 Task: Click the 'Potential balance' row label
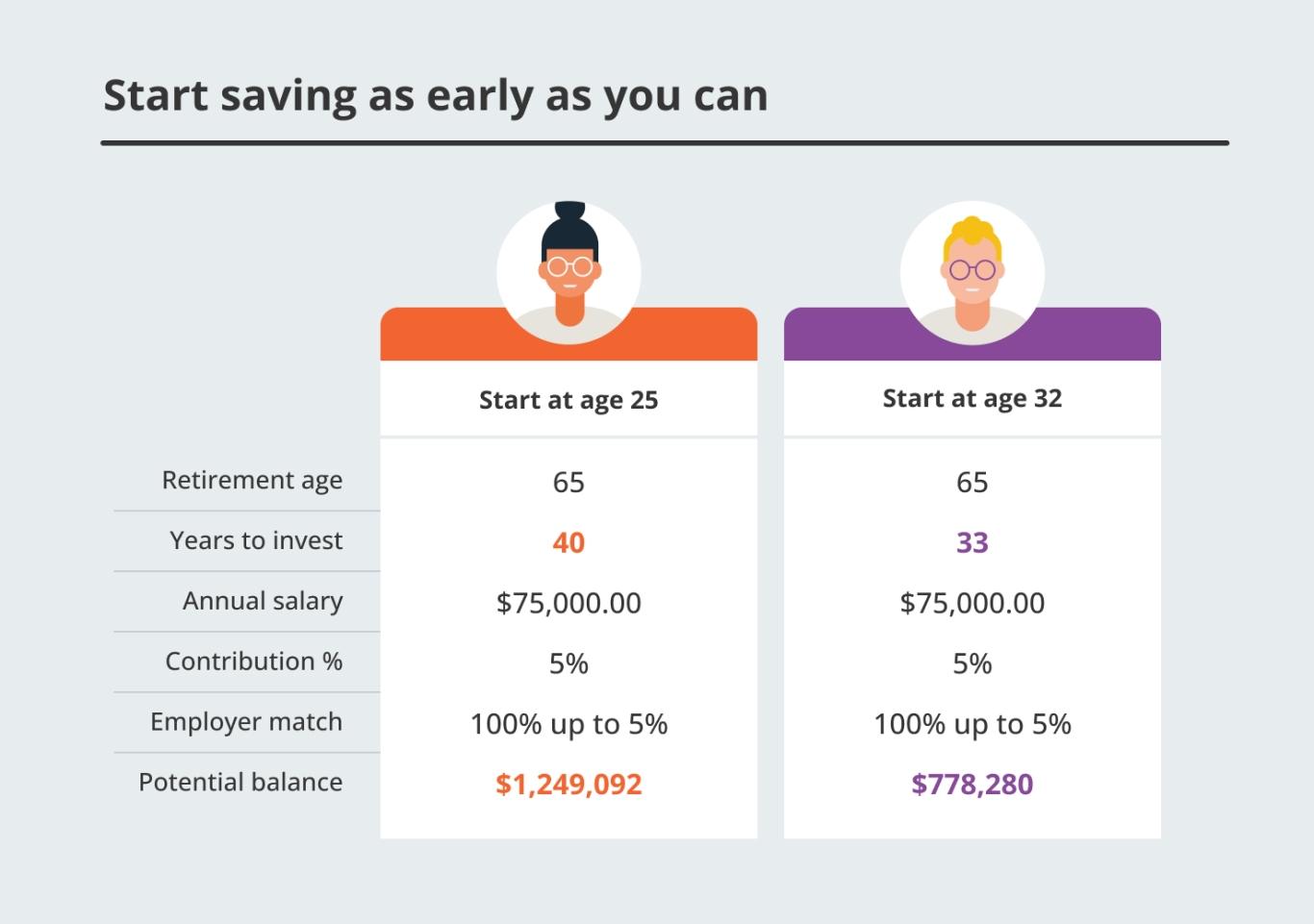(x=240, y=783)
